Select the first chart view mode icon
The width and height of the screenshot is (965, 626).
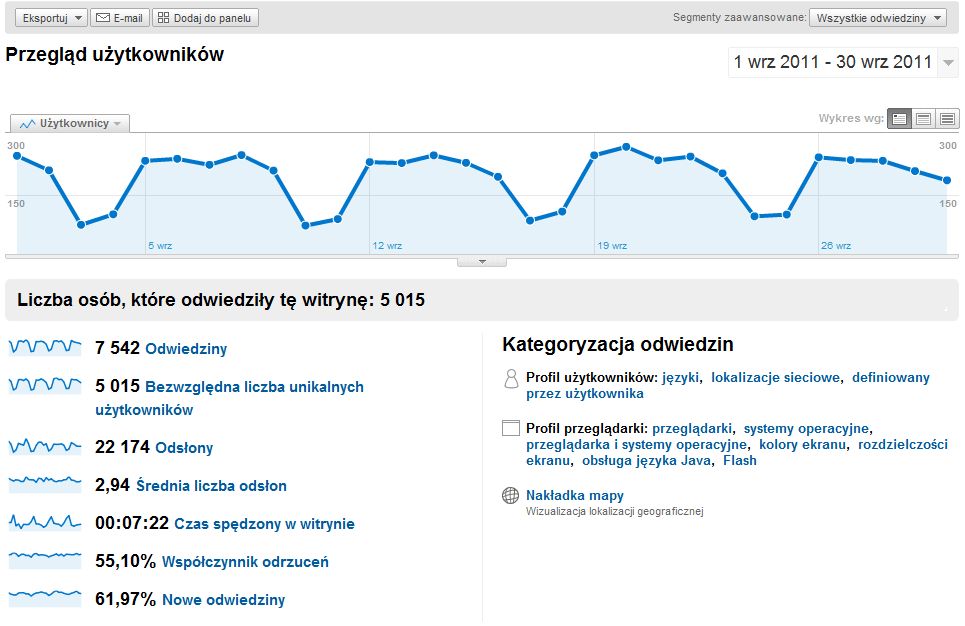pos(899,119)
